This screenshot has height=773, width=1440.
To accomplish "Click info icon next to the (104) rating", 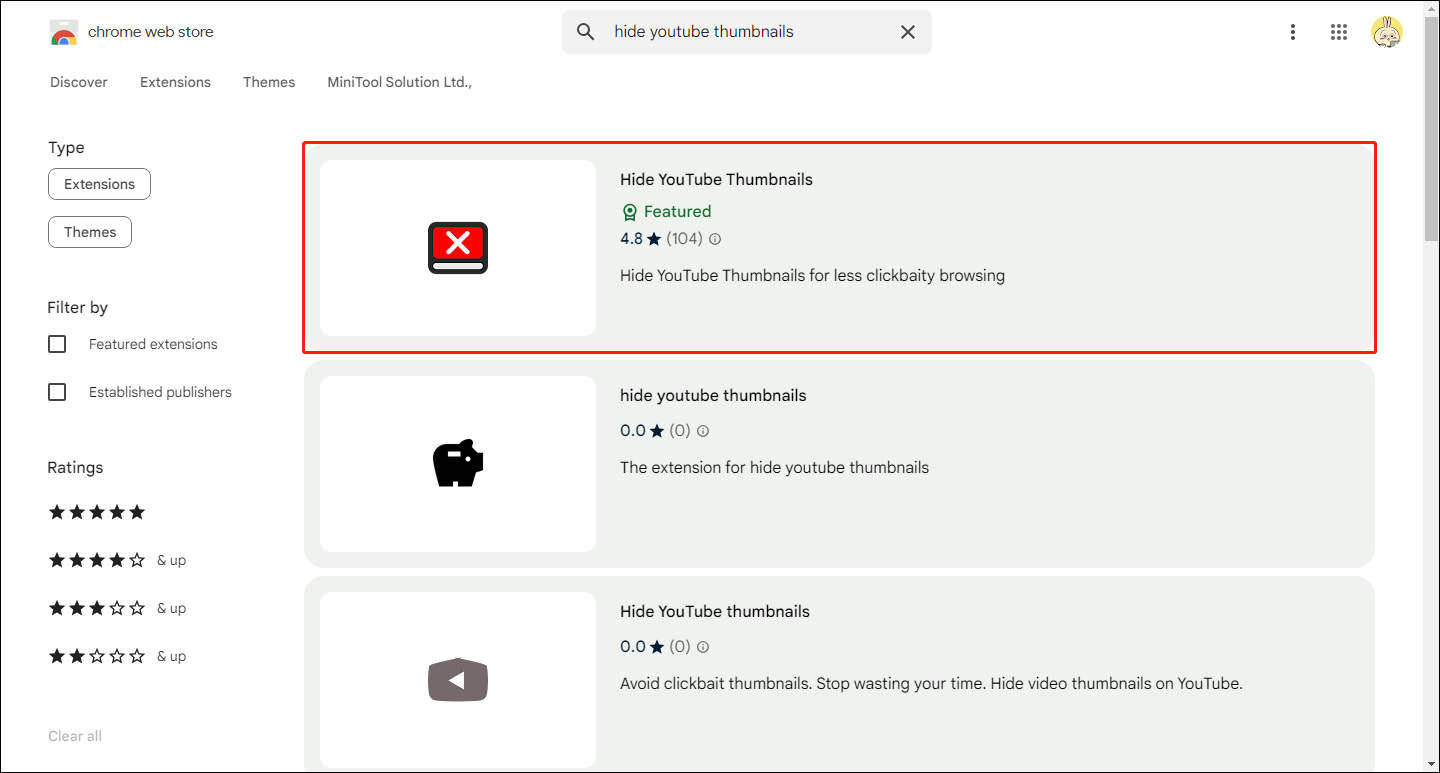I will 715,239.
